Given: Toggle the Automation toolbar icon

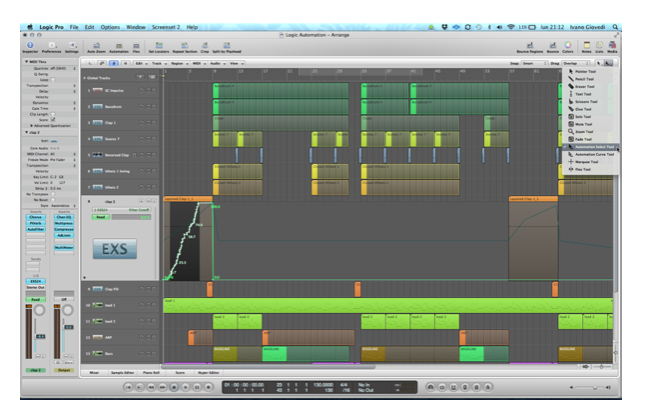Looking at the screenshot, I should click(119, 47).
